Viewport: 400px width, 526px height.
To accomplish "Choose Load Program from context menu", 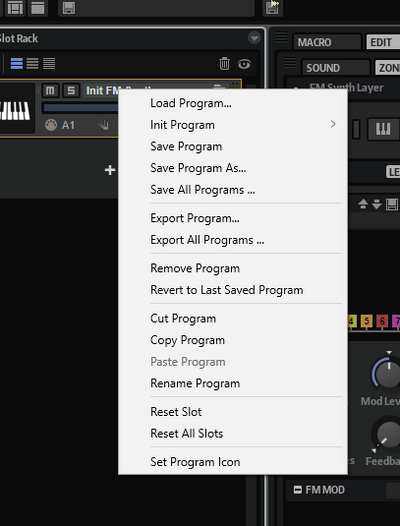I will (191, 103).
